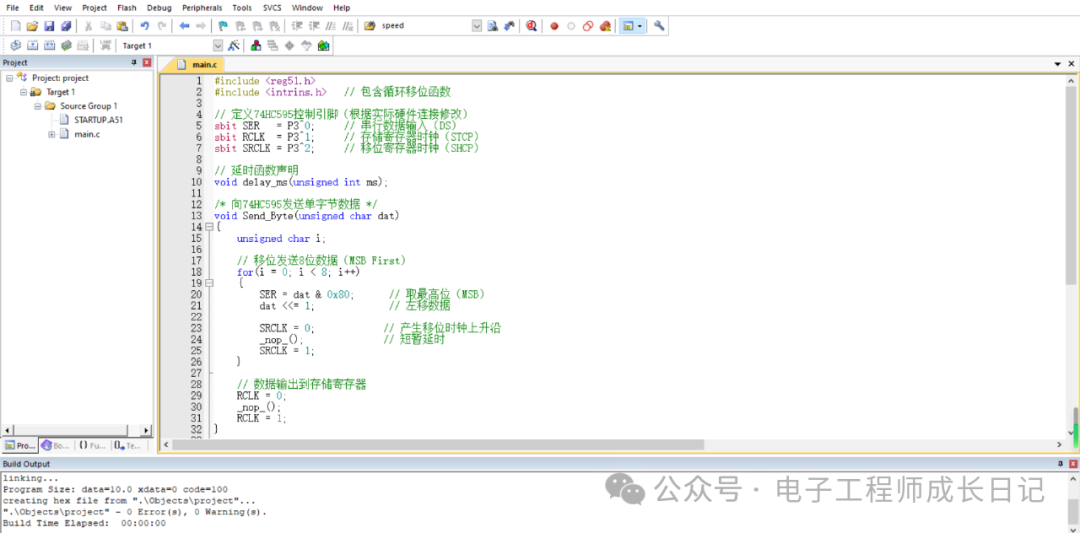
Task: Switch to the Functions panel tab
Action: (92, 446)
